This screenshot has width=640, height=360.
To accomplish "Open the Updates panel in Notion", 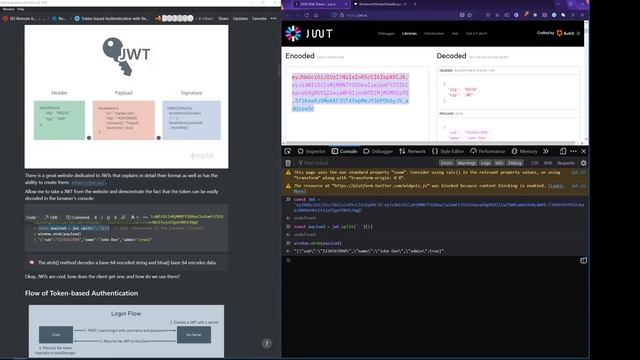I will pyautogui.click(x=240, y=18).
